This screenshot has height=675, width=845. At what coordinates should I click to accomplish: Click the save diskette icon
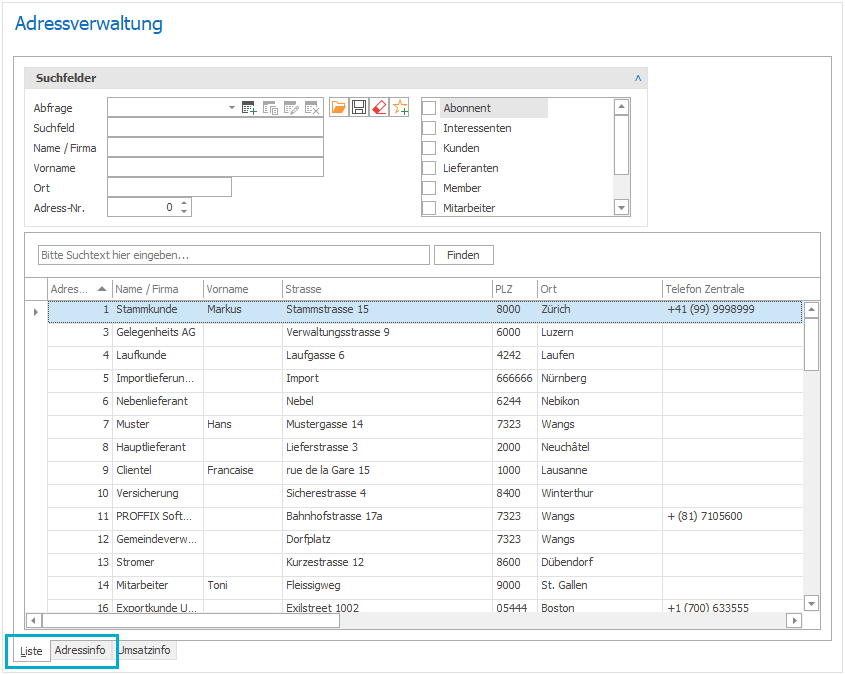tap(359, 107)
